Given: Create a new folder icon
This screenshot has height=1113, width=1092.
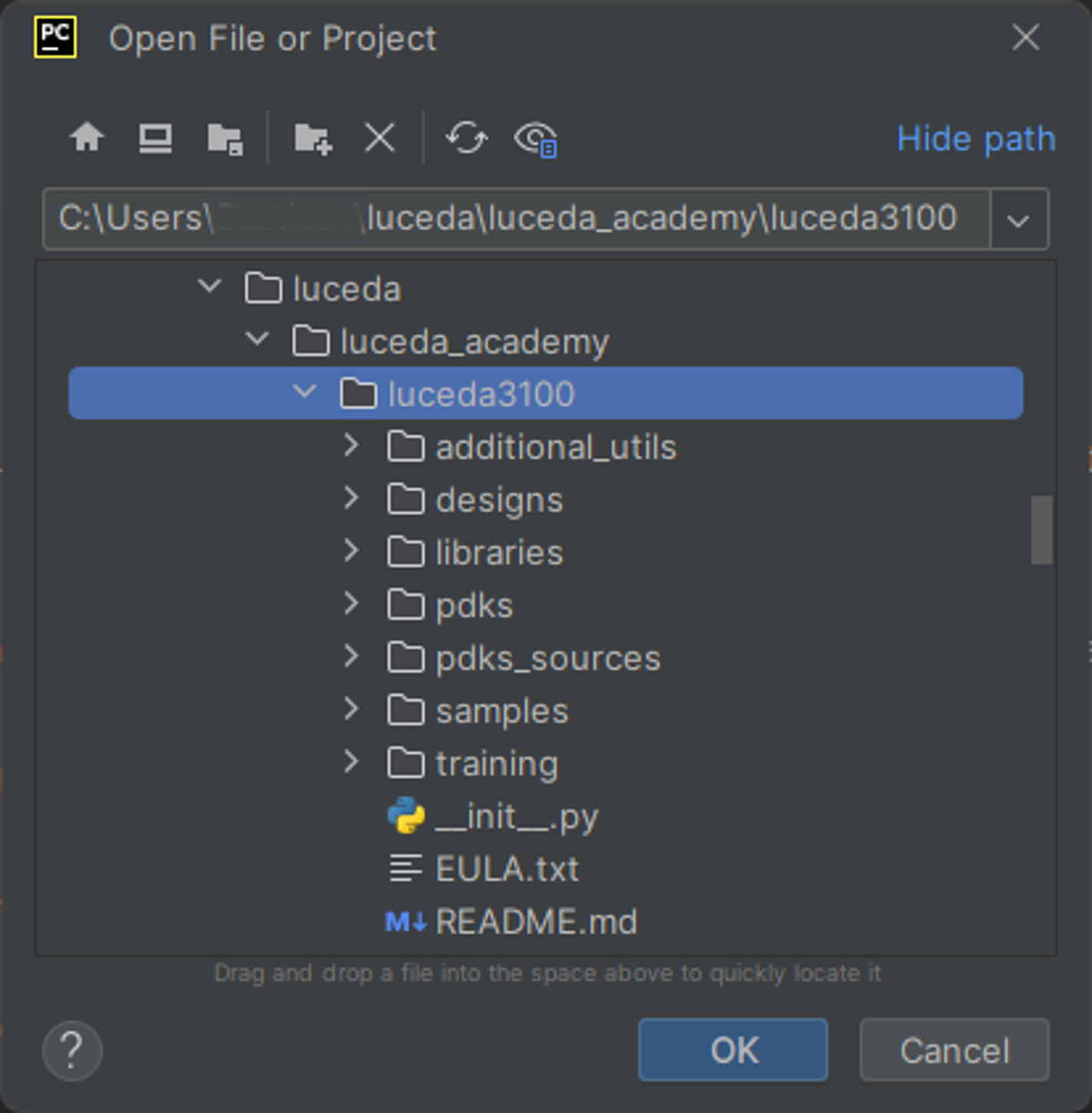Looking at the screenshot, I should pyautogui.click(x=313, y=139).
